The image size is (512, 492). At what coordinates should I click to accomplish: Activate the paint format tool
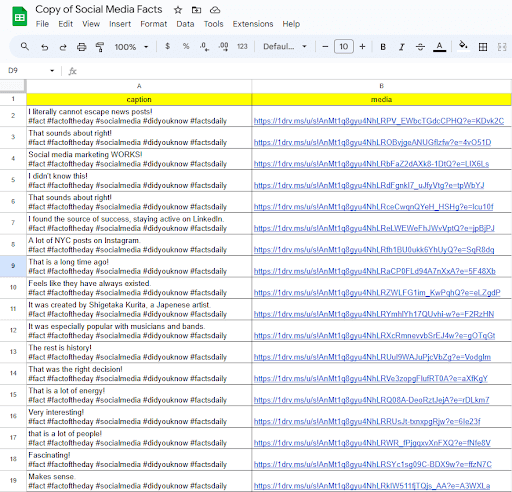[x=100, y=47]
